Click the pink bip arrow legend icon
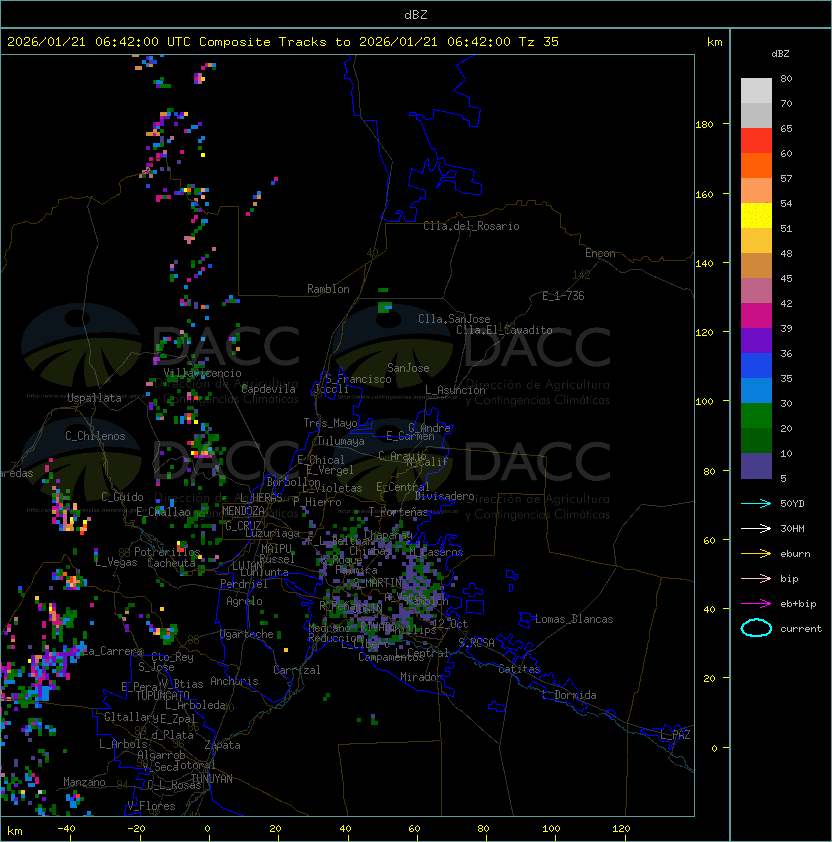 point(756,578)
